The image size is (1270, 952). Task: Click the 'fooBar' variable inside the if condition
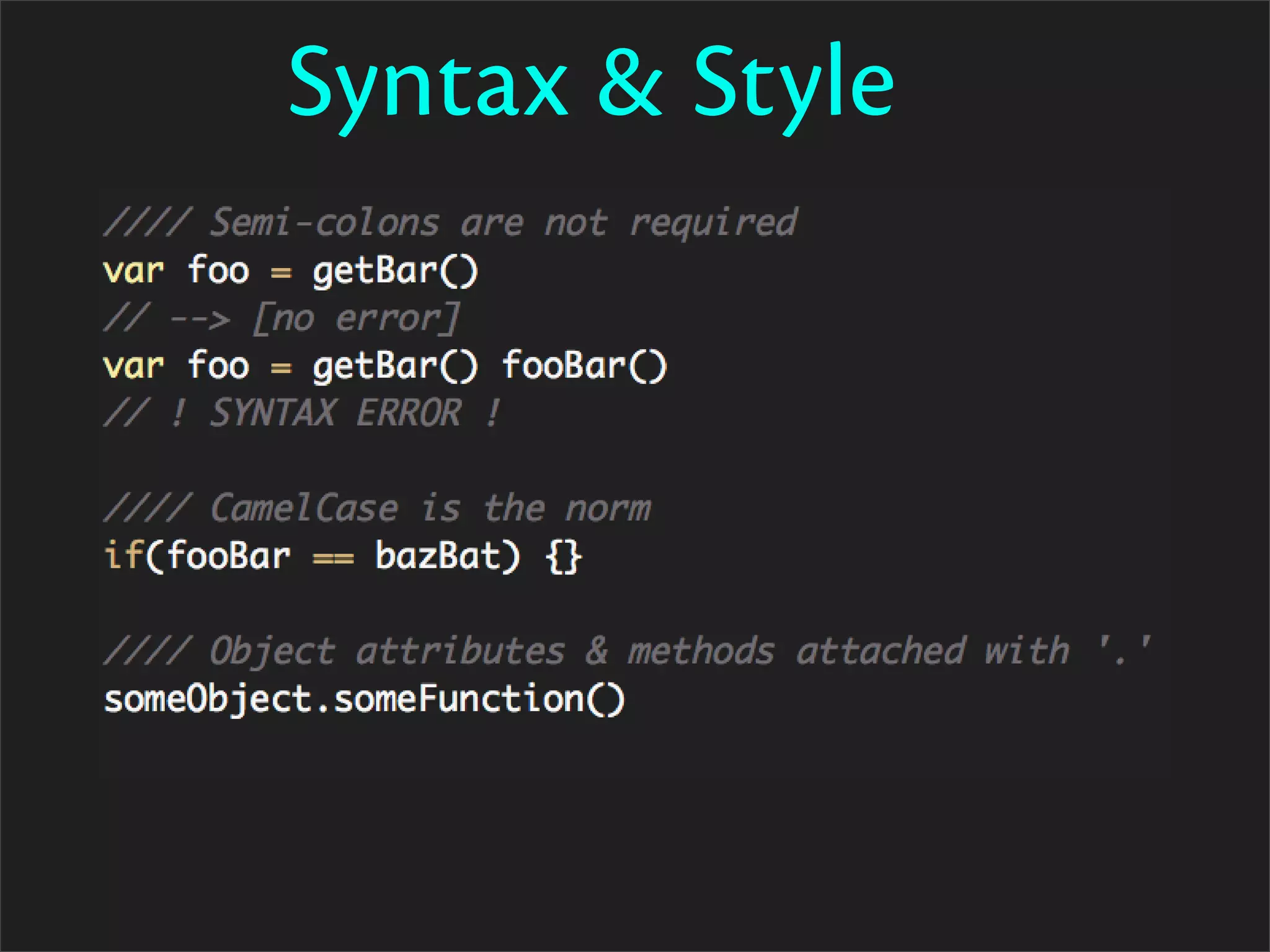click(228, 555)
